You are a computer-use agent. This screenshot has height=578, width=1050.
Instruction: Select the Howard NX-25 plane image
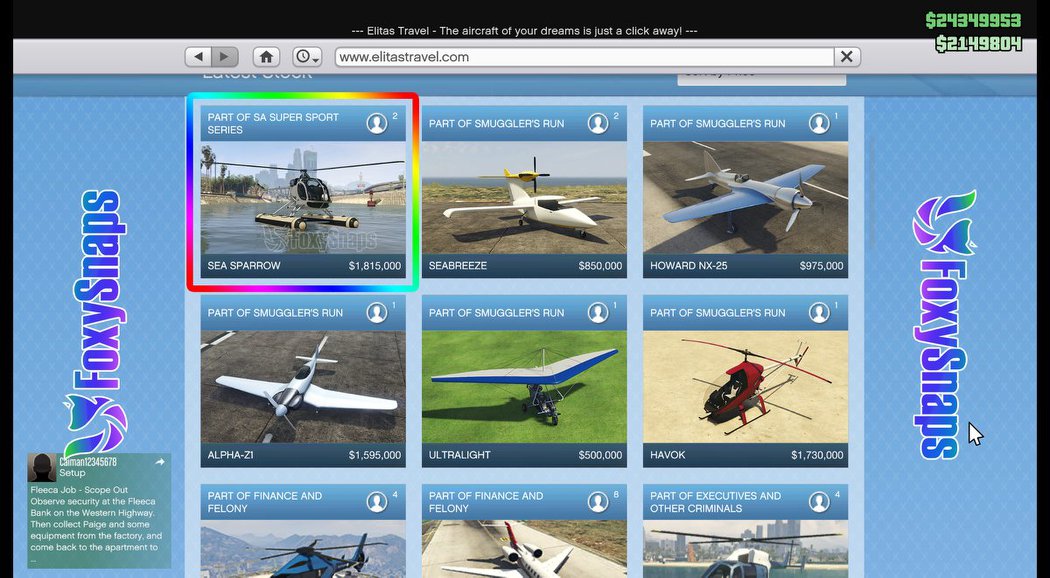(745, 198)
